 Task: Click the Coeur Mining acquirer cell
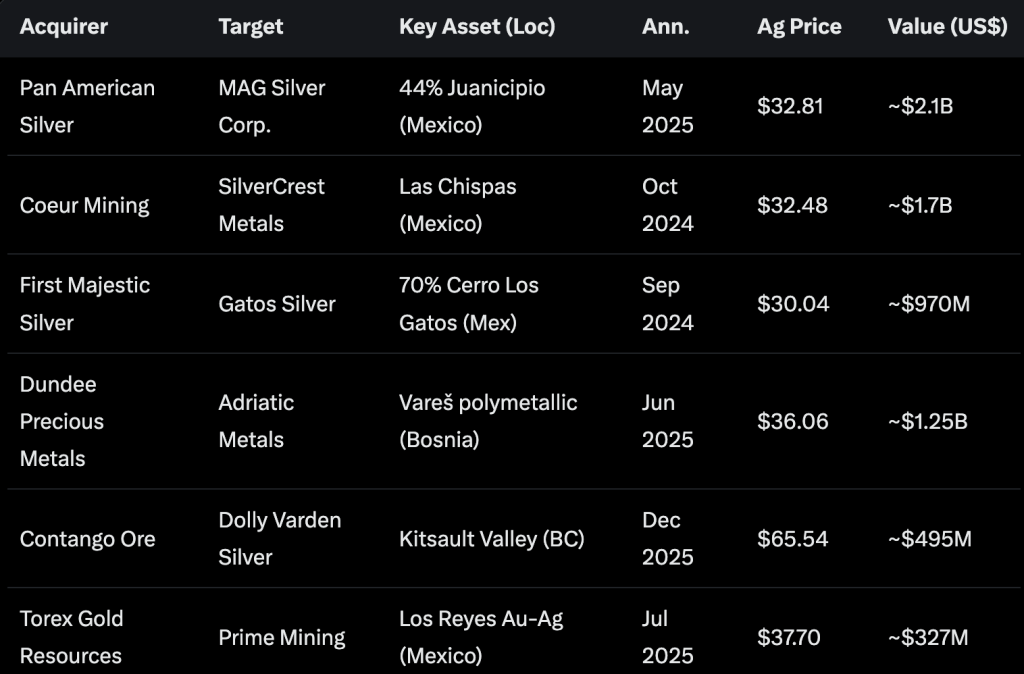[85, 205]
